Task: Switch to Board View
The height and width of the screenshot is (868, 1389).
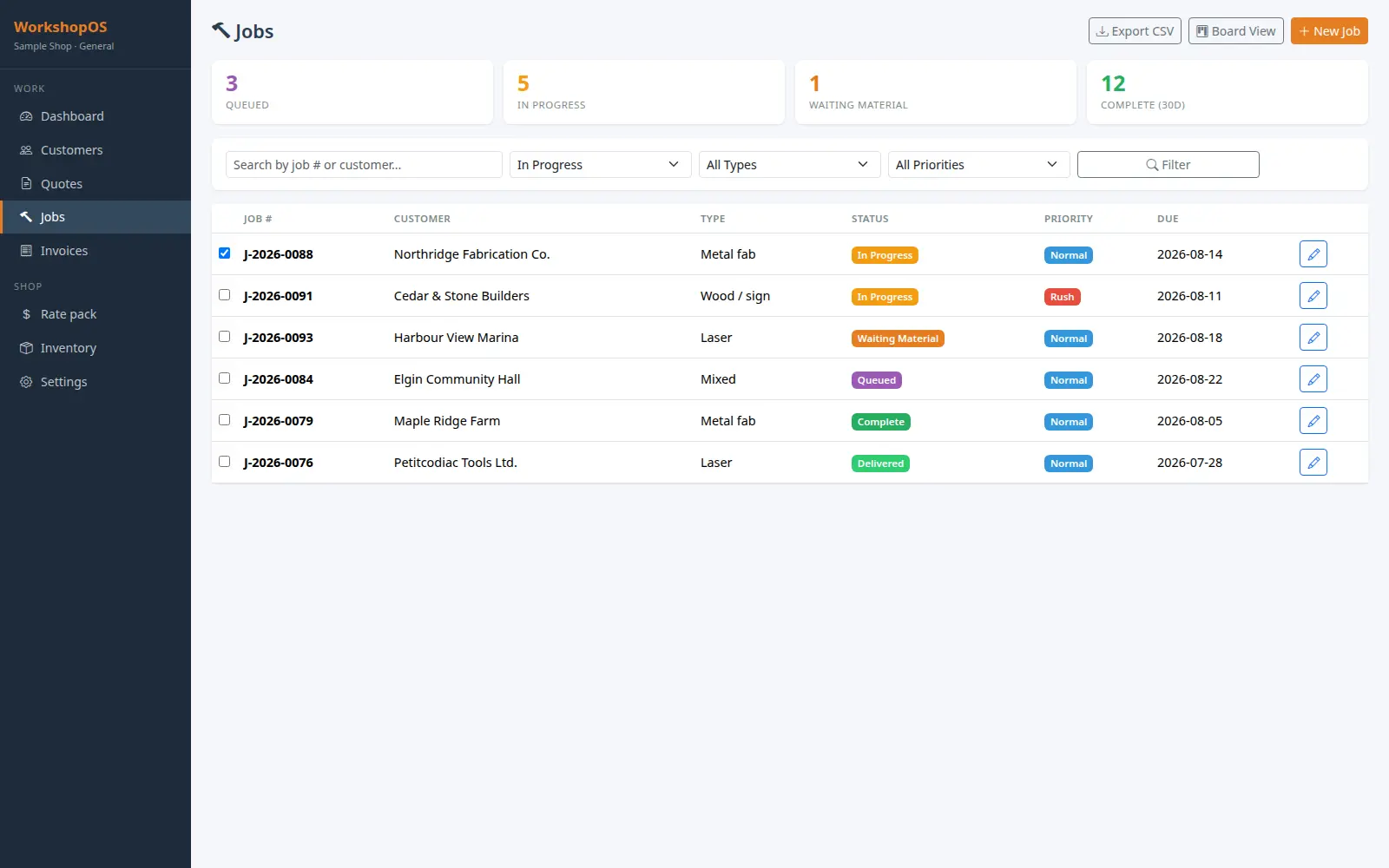Action: tap(1235, 31)
